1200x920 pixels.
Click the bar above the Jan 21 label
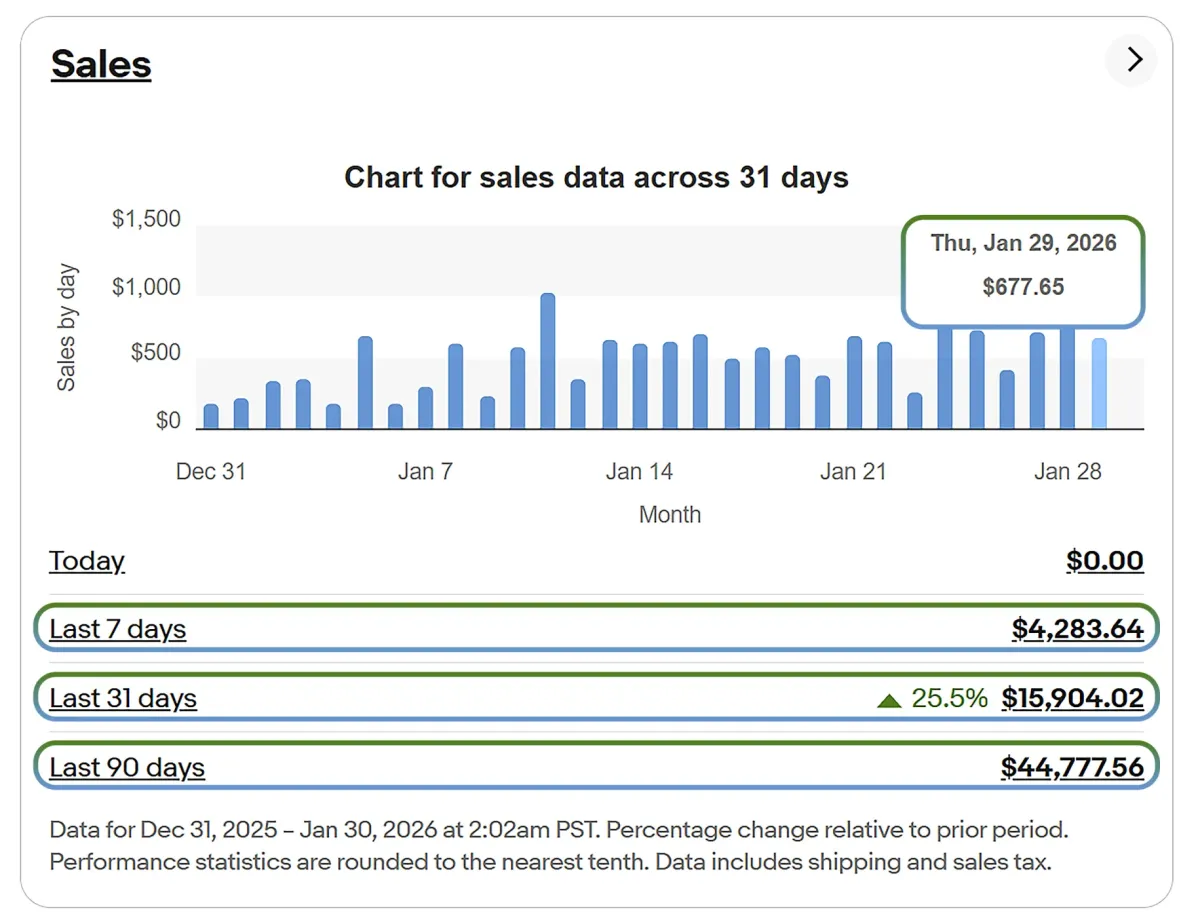854,384
